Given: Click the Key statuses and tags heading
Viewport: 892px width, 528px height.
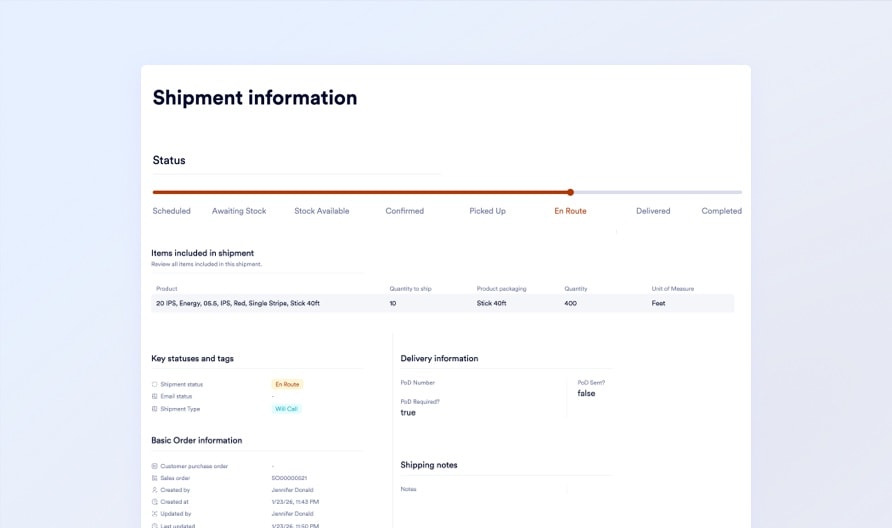Looking at the screenshot, I should pos(192,358).
